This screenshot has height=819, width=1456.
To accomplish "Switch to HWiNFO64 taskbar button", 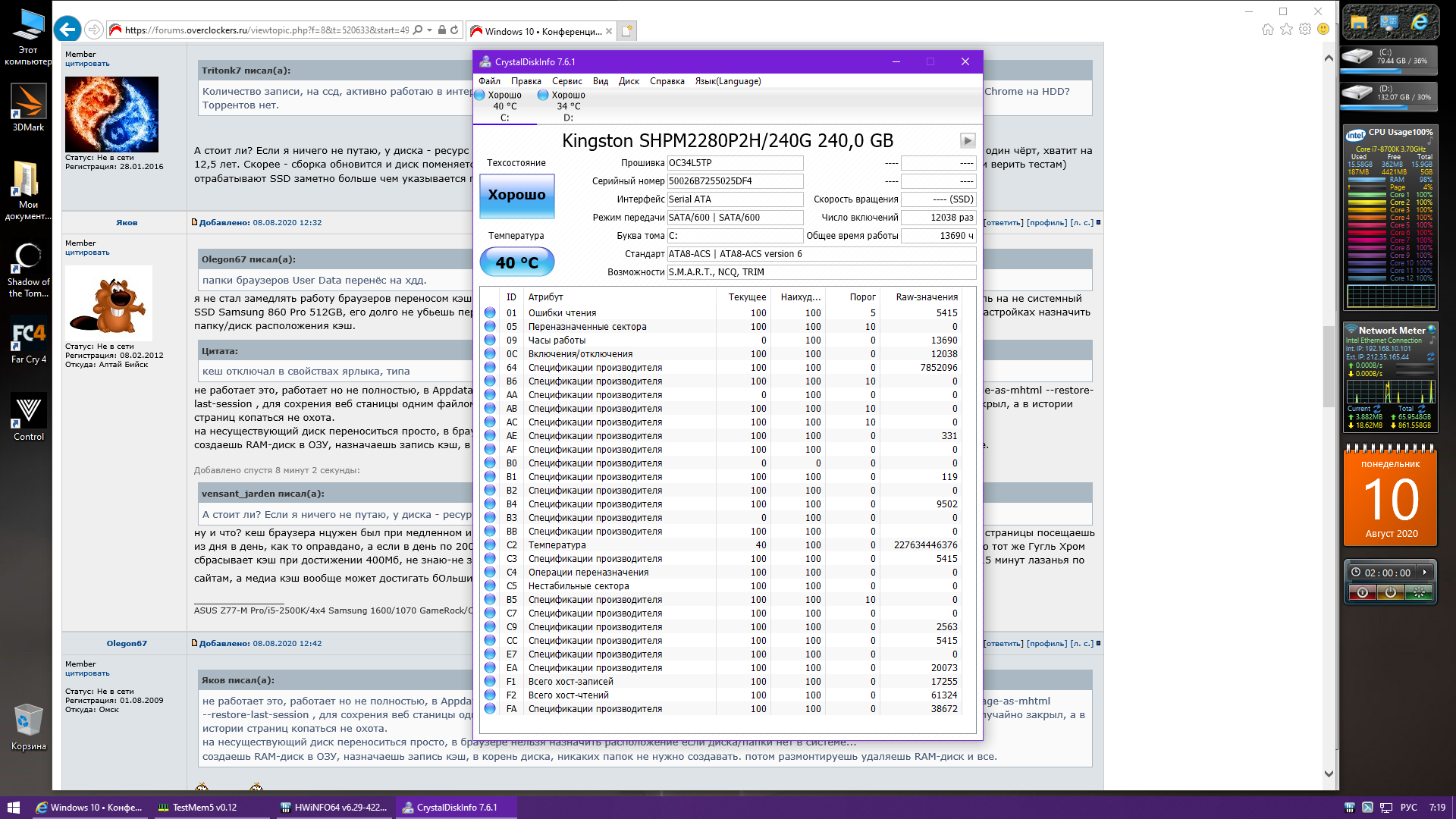I will tap(334, 808).
